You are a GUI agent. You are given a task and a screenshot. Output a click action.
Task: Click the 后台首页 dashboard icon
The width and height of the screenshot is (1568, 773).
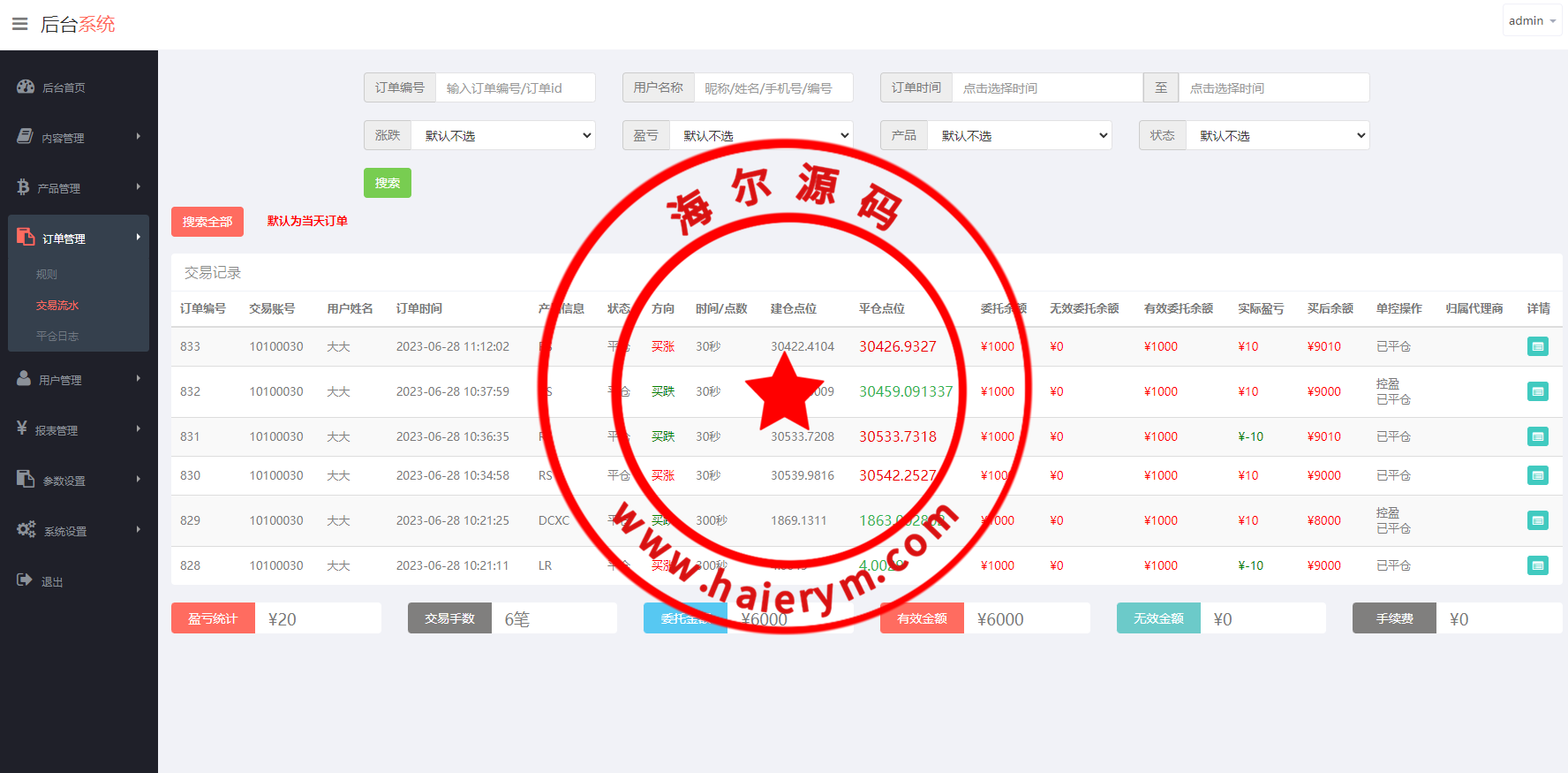[26, 87]
